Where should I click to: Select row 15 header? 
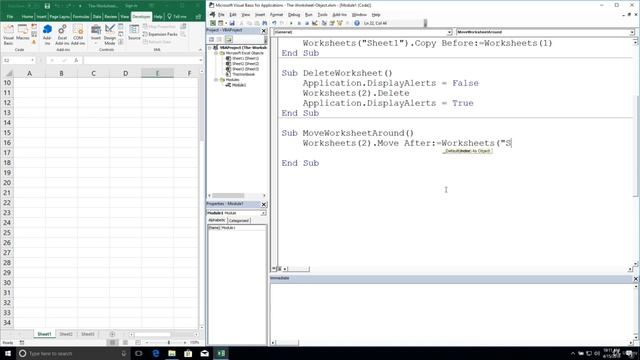7,133
